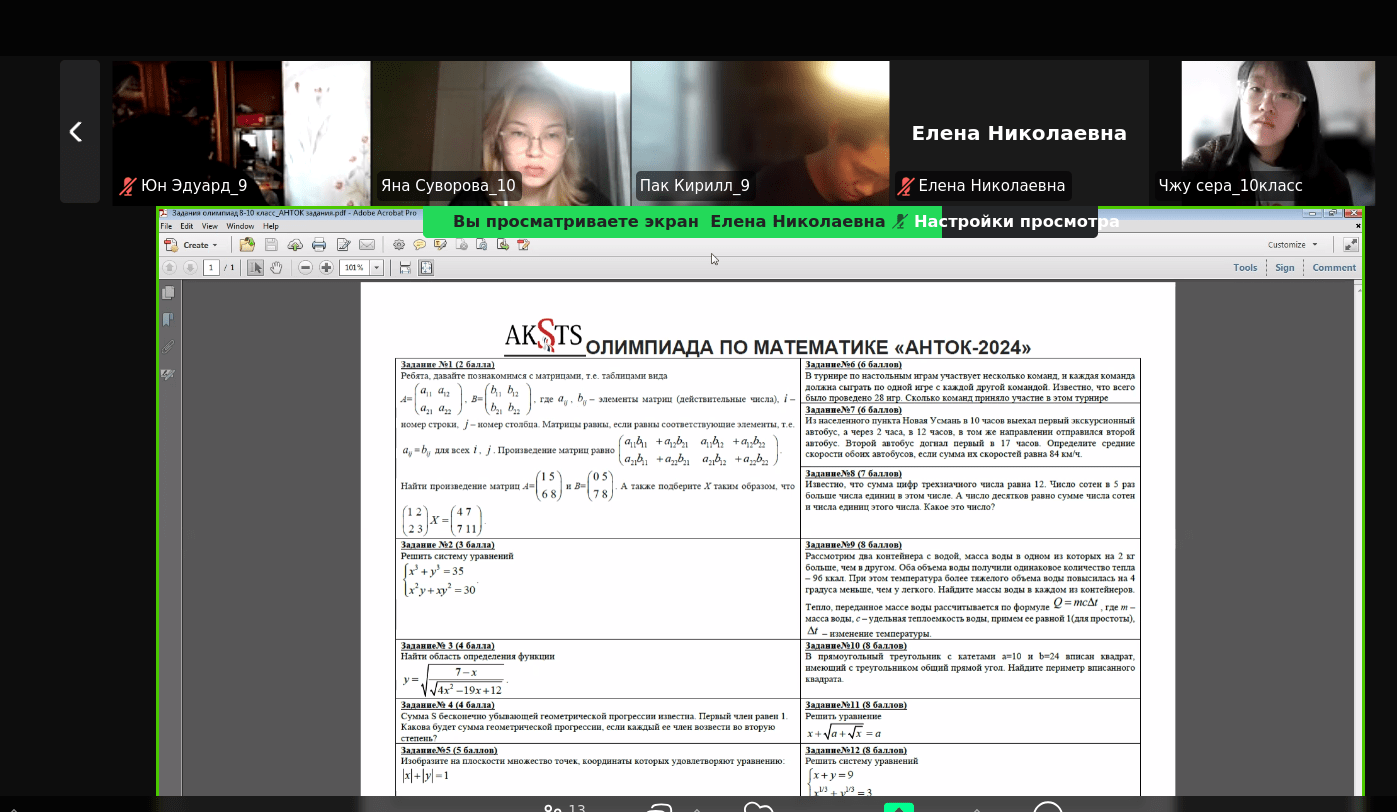1397x812 pixels.
Task: Click Настройки просмотра view options button
Action: click(x=1016, y=222)
